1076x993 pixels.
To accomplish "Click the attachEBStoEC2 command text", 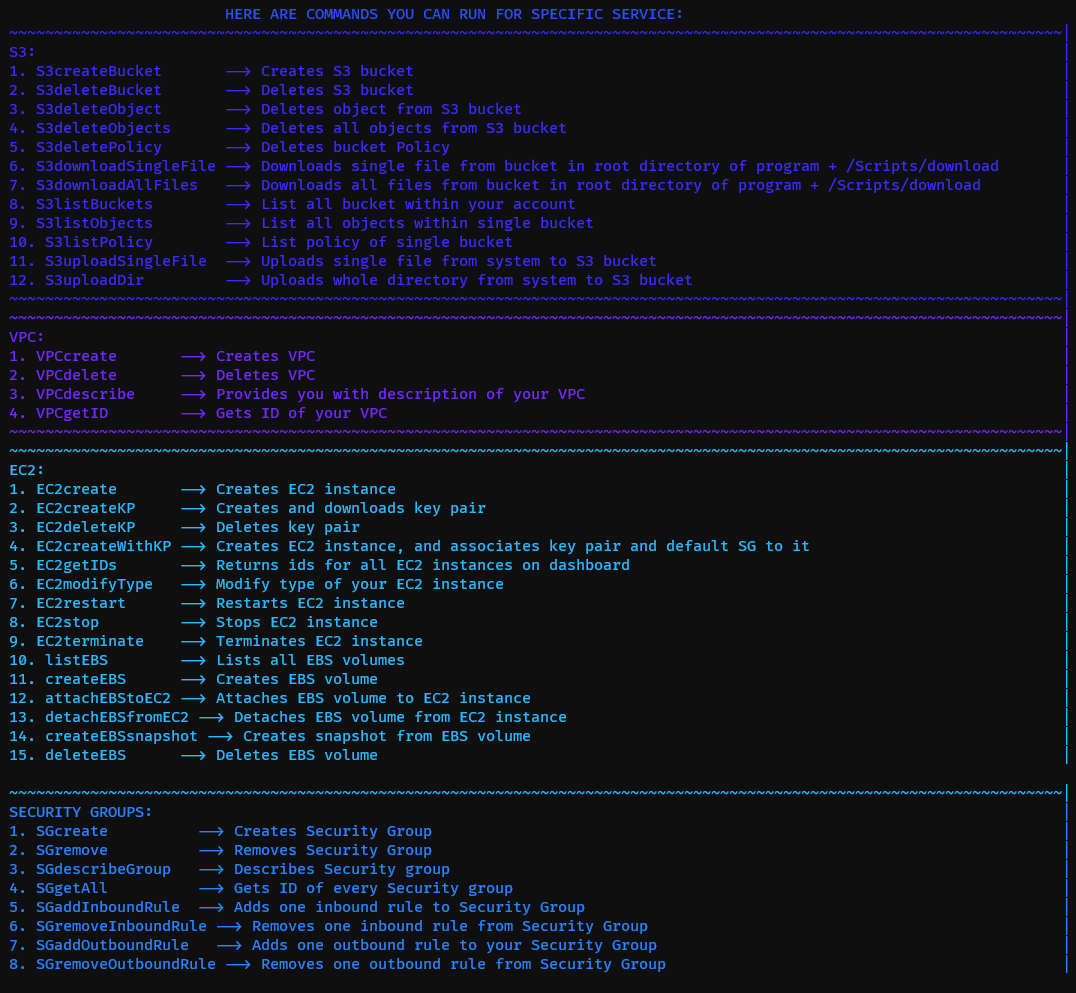I will pos(107,698).
